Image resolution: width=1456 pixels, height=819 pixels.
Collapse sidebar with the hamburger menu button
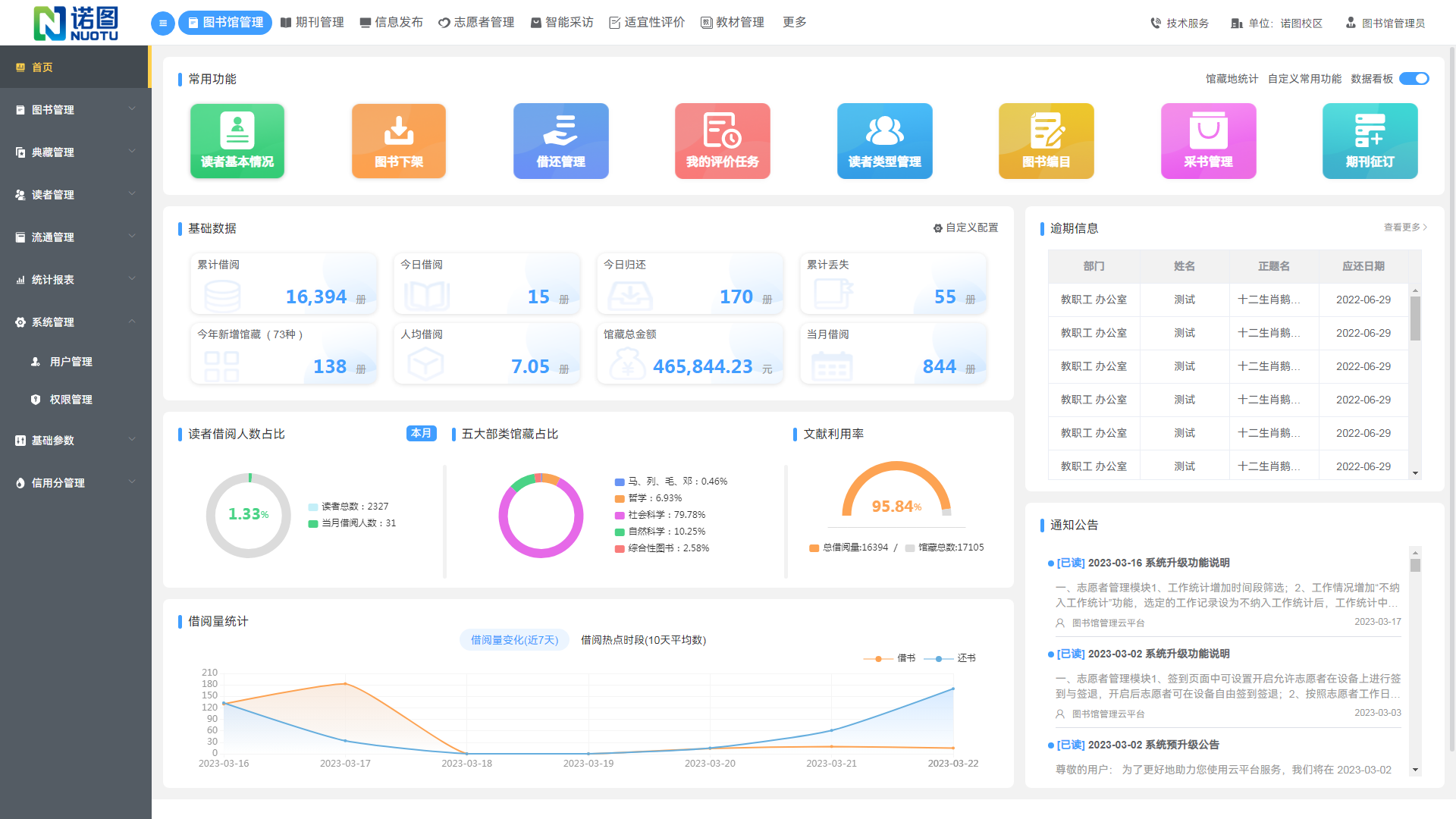(162, 23)
